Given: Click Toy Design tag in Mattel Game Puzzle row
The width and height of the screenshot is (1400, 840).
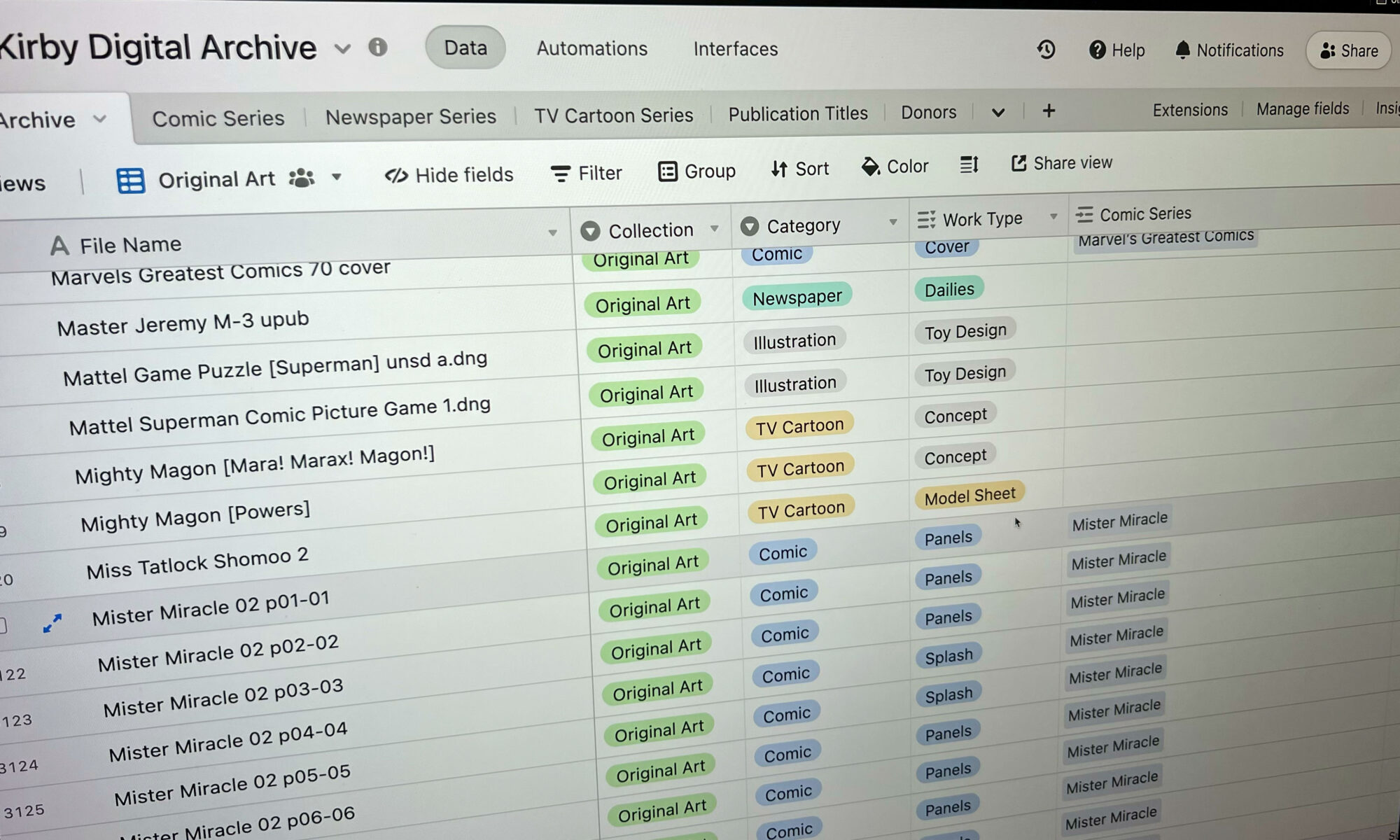Looking at the screenshot, I should (965, 331).
